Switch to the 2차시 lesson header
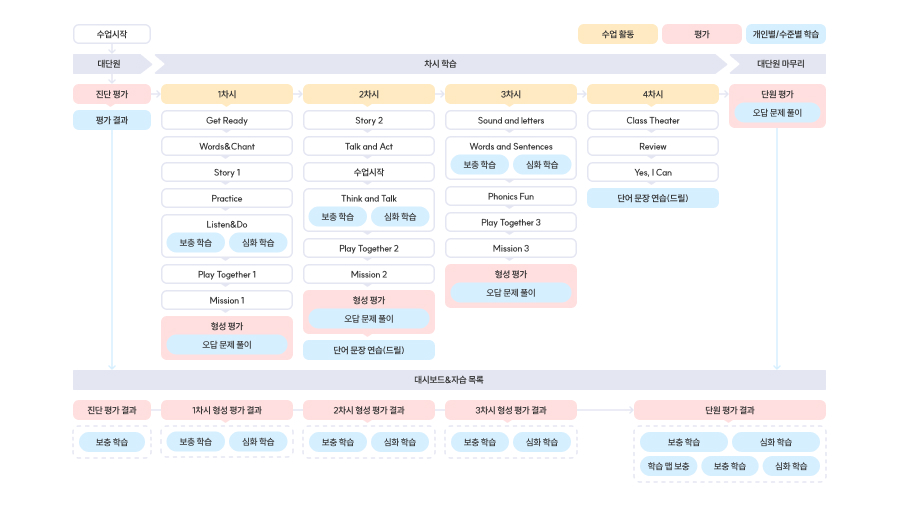Image resolution: width=900 pixels, height=506 pixels. 369,94
